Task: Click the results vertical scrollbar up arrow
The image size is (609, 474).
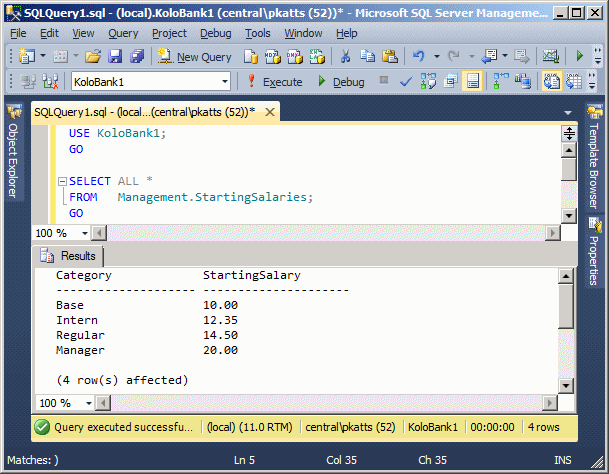Action: [566, 276]
